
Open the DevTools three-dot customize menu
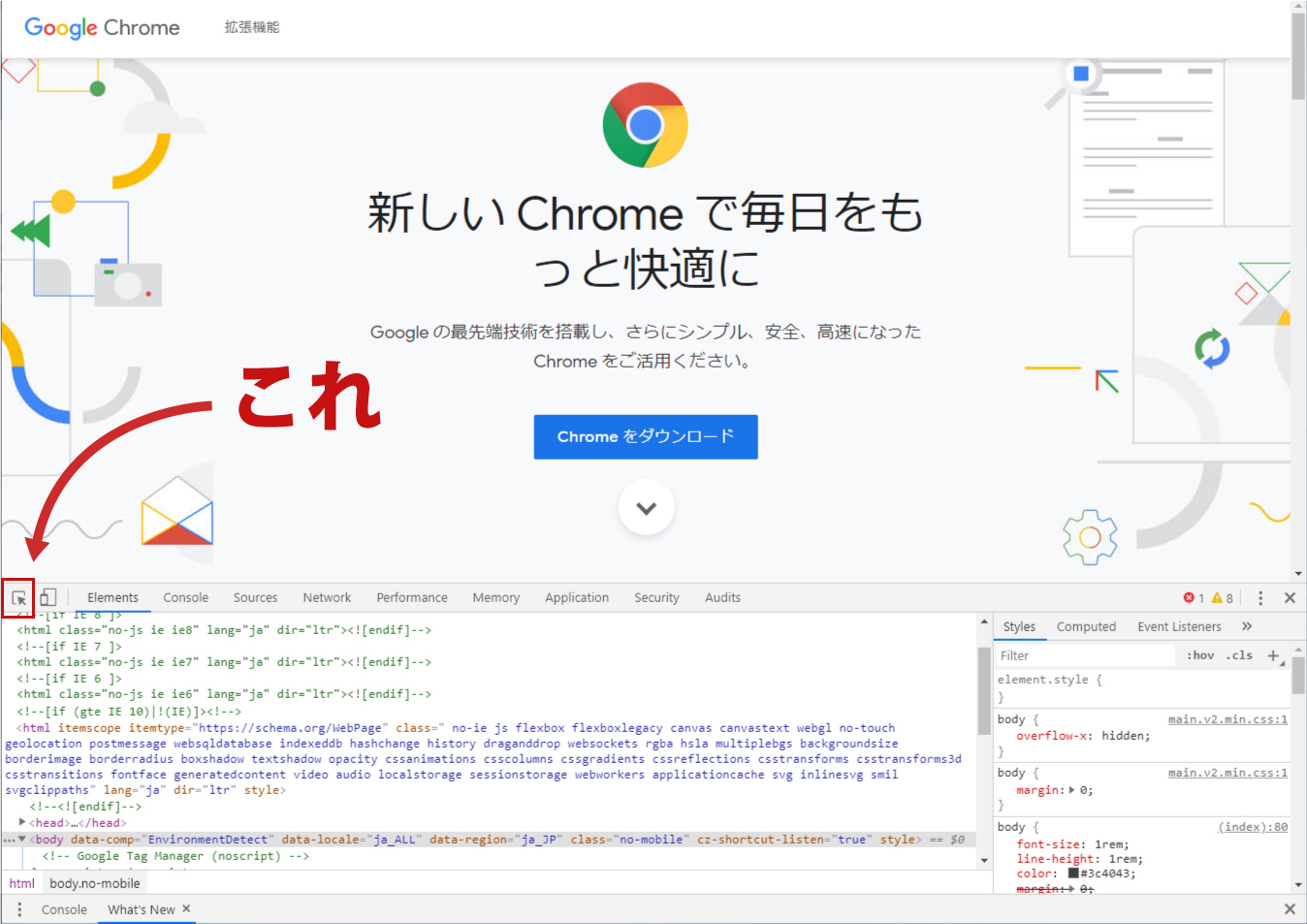(x=1260, y=598)
